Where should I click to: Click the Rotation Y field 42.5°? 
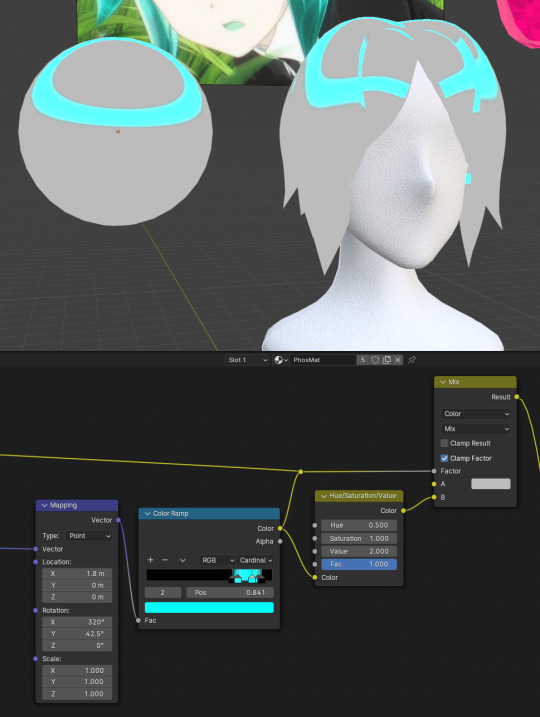[77, 634]
